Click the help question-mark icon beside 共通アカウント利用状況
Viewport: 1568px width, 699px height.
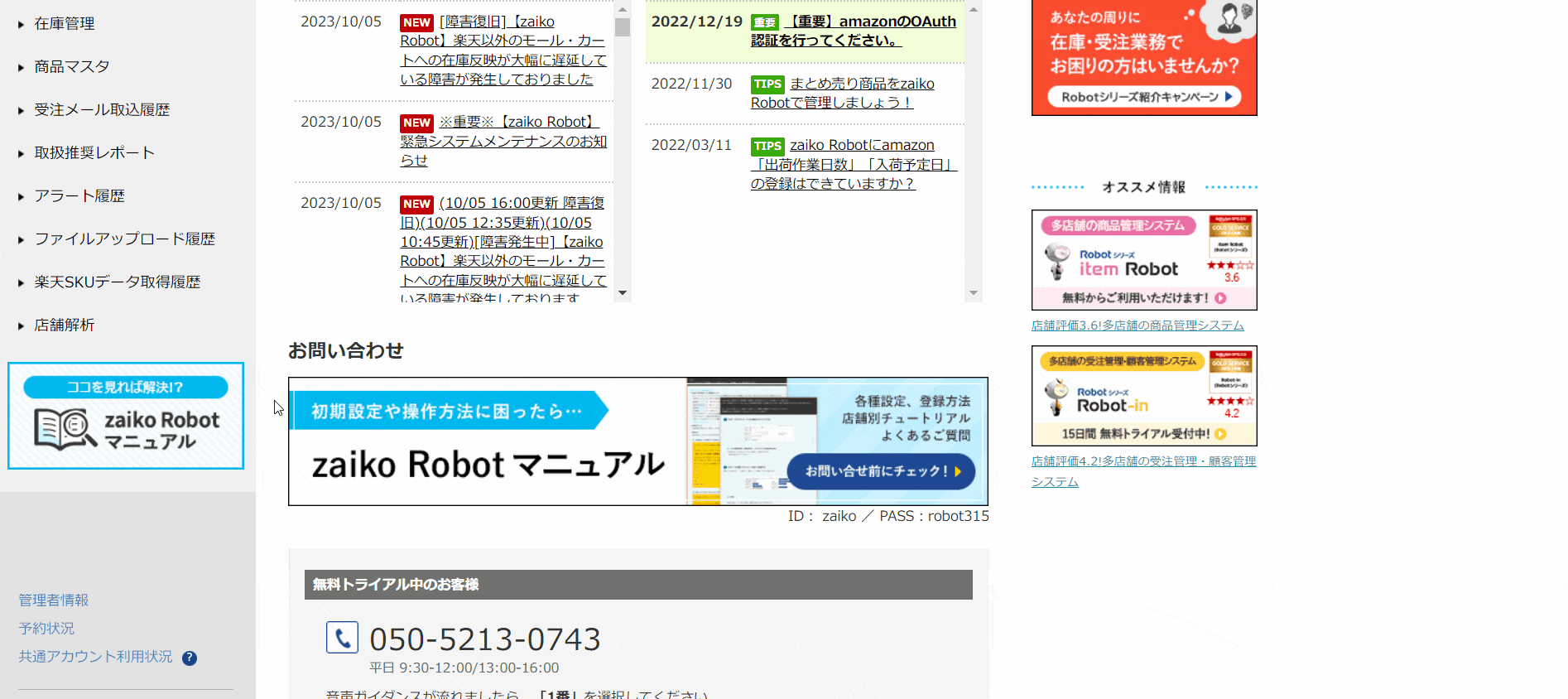click(190, 658)
